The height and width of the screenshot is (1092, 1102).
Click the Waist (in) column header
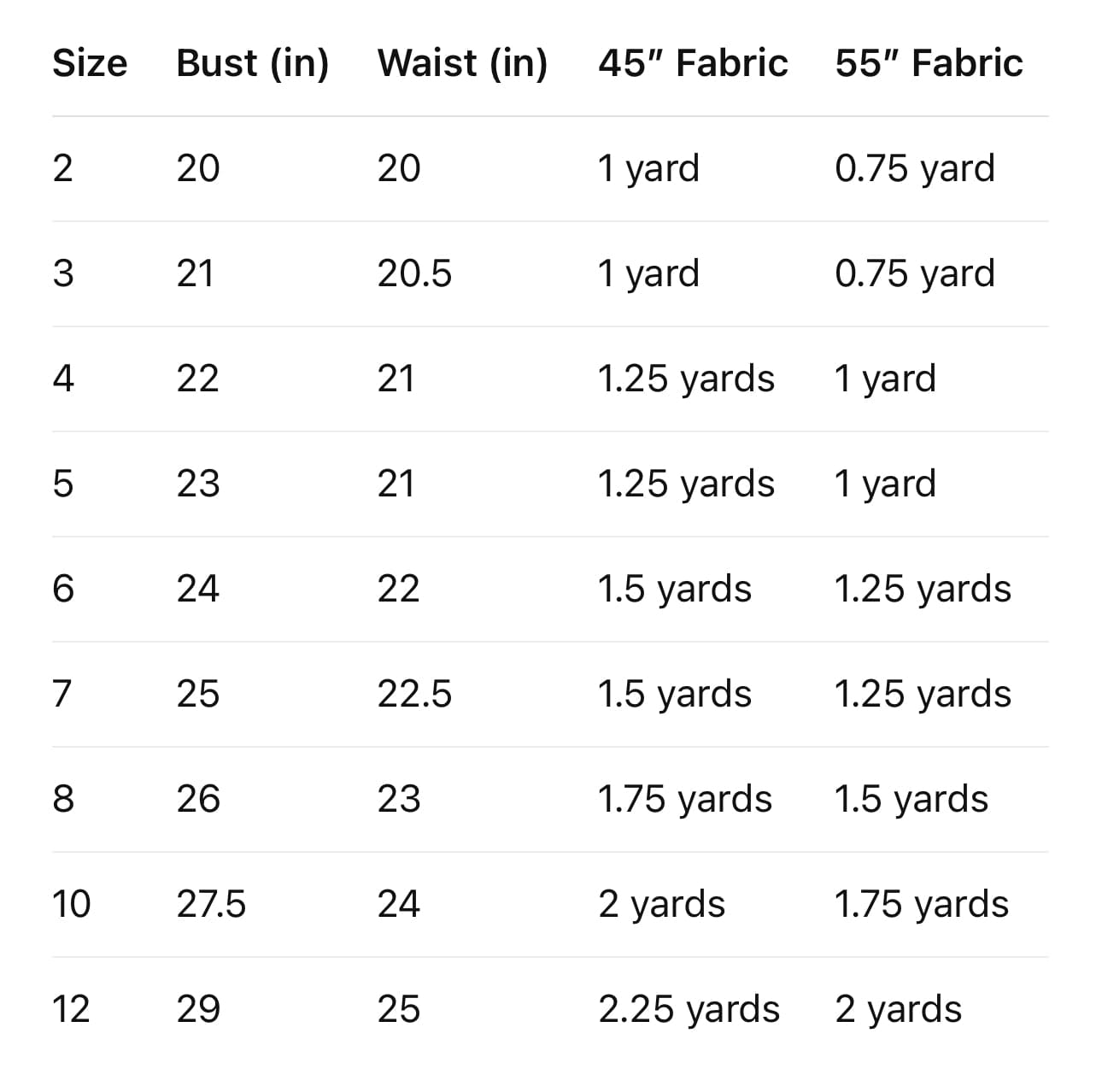pos(462,63)
